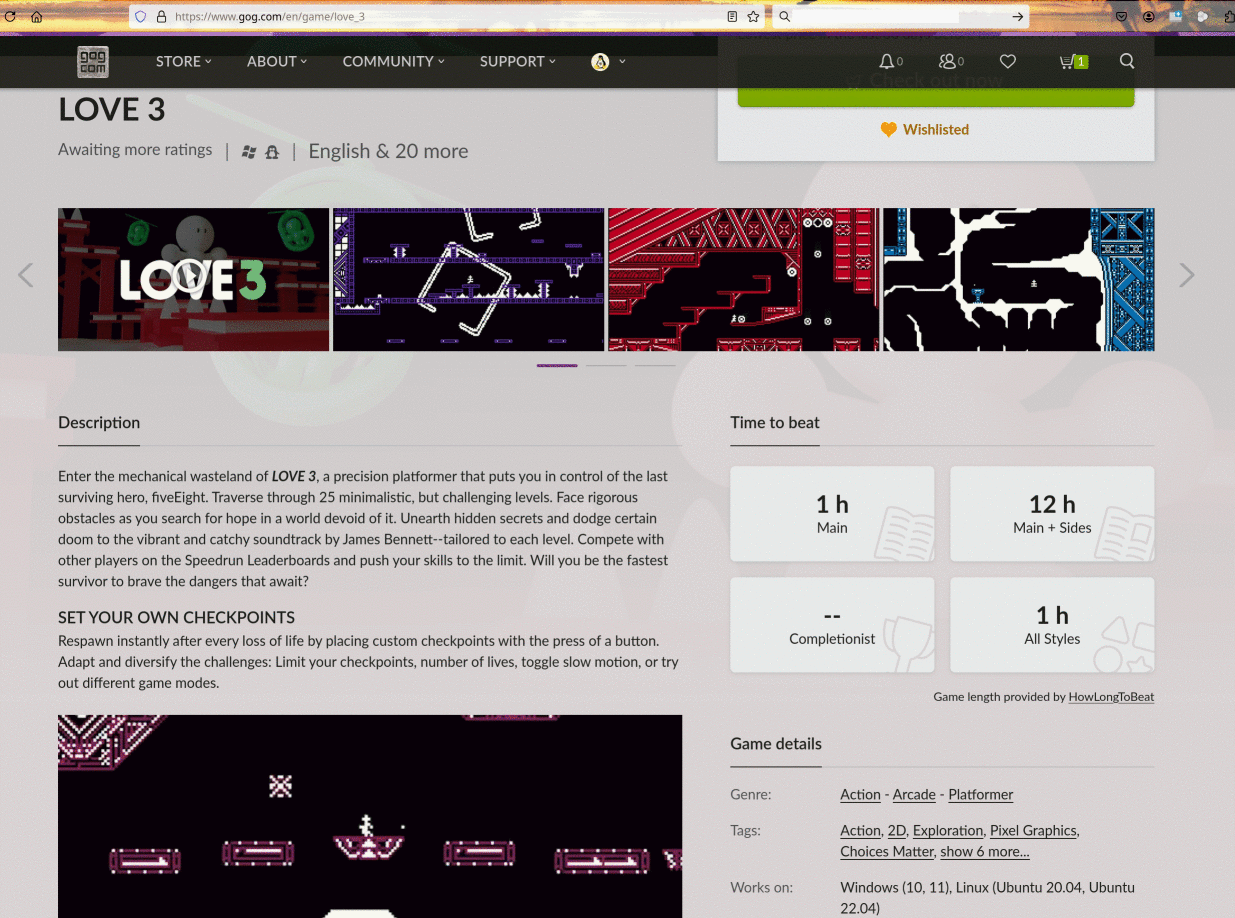Open the Exploration tag link

coord(948,831)
